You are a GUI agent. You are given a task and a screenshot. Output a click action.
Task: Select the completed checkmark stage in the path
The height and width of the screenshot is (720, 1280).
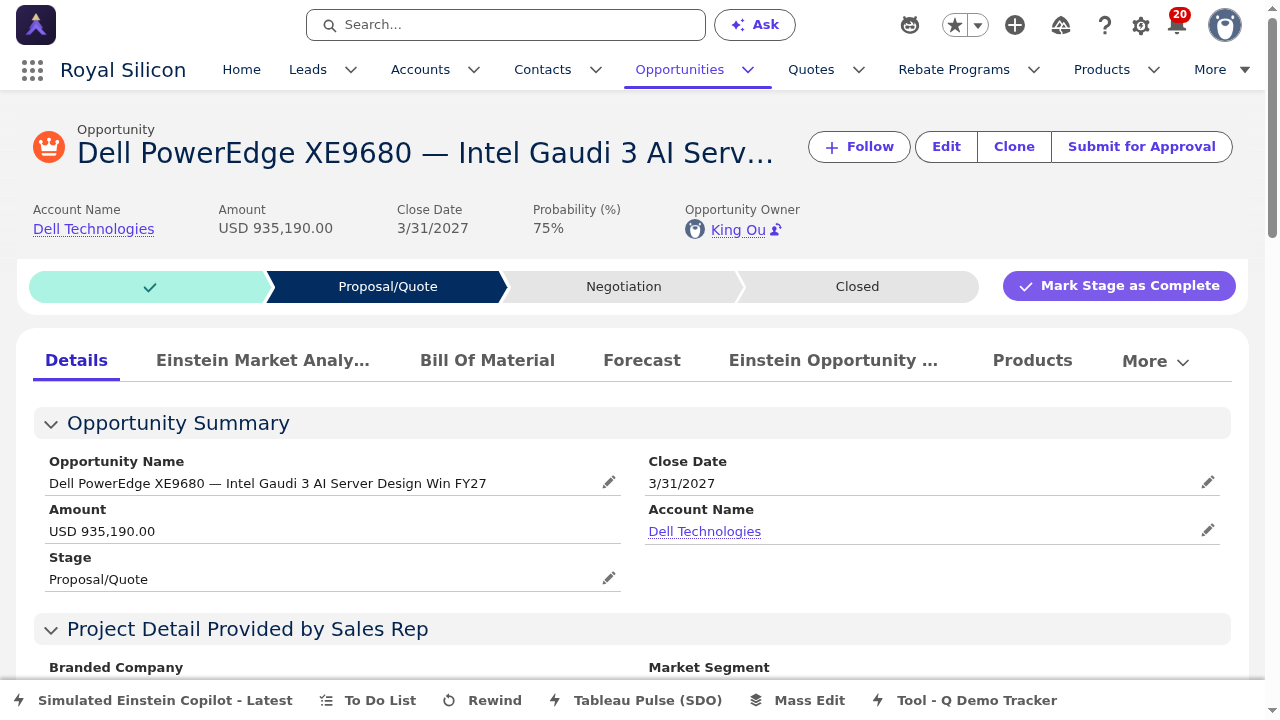pyautogui.click(x=150, y=287)
